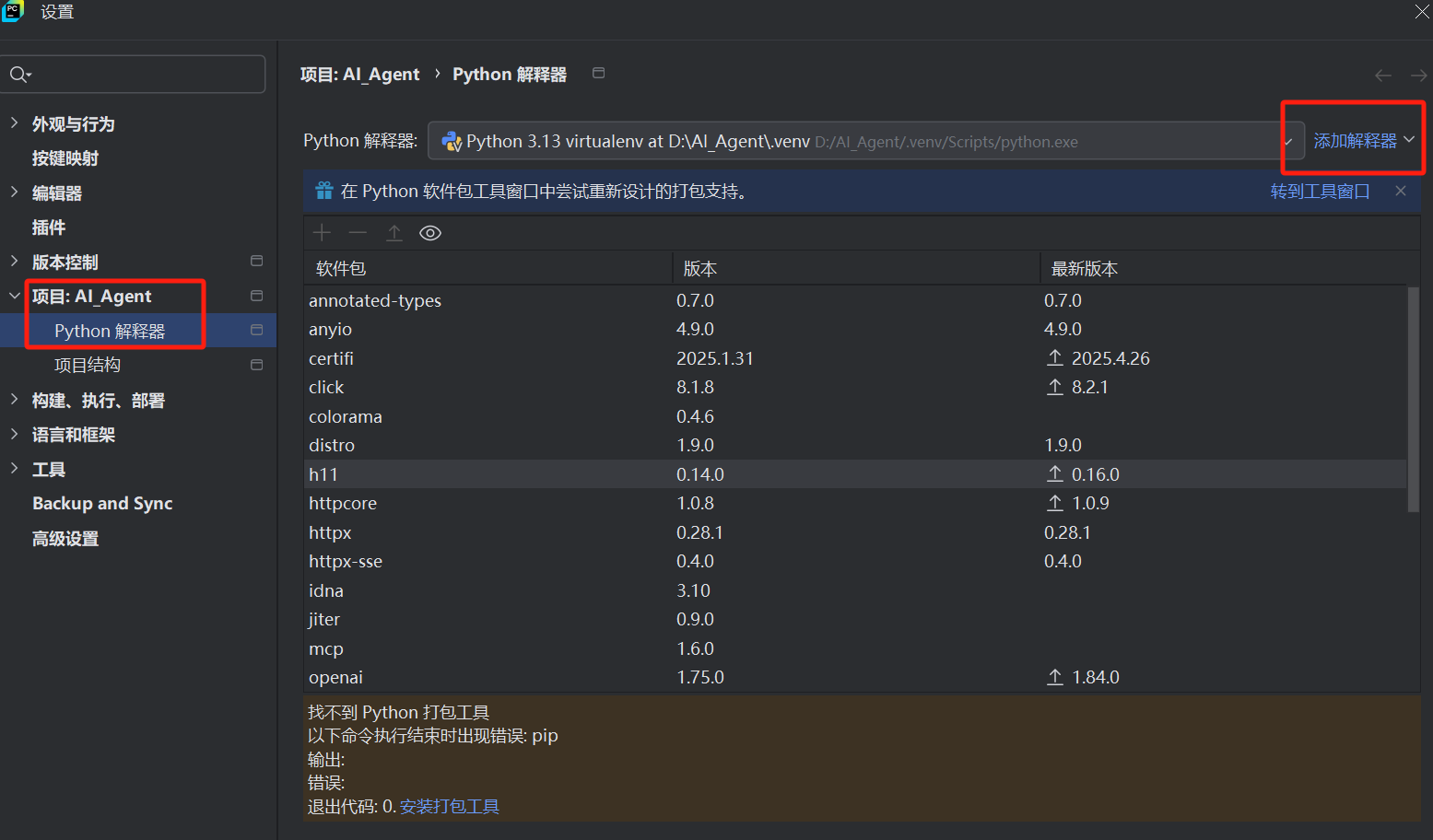Click the project-level icon beside the breadcrumb
Screen dimensions: 1433x840
tap(598, 73)
